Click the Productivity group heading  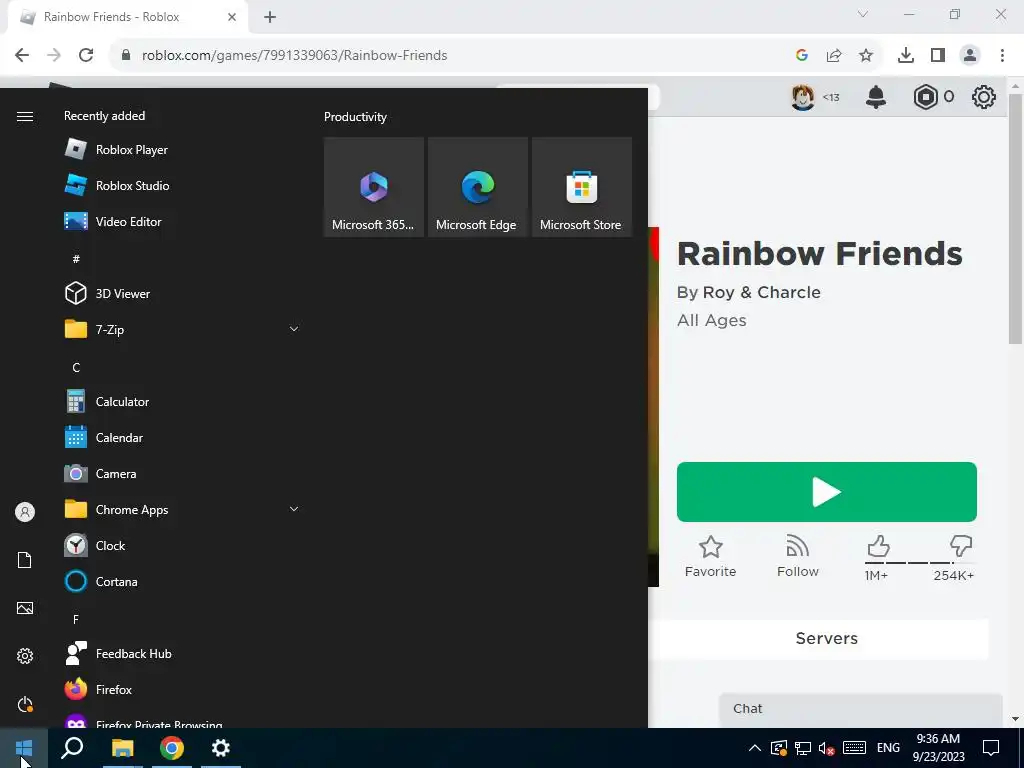(x=355, y=117)
